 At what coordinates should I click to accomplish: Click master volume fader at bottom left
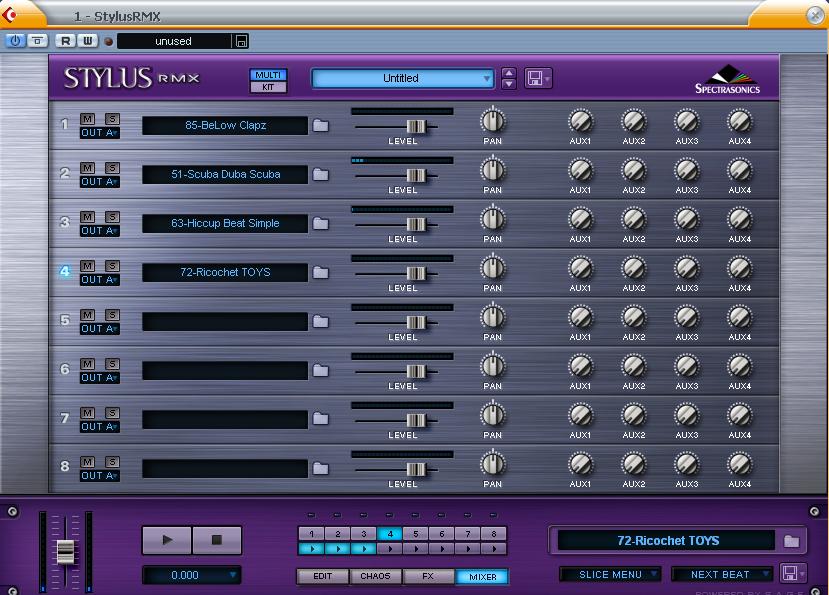pyautogui.click(x=66, y=552)
